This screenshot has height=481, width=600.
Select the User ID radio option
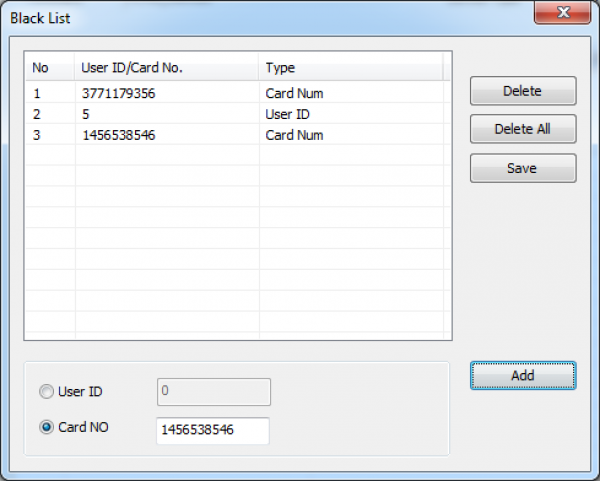pyautogui.click(x=46, y=392)
